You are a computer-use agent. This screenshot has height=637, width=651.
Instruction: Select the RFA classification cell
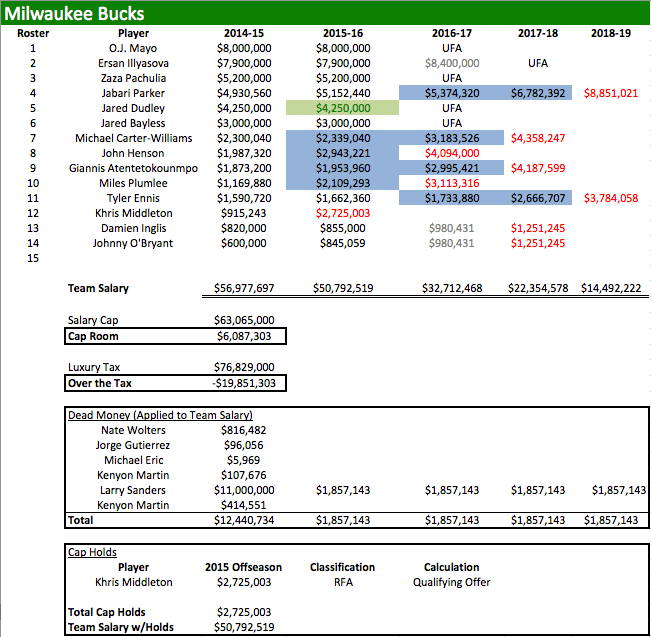tap(343, 582)
